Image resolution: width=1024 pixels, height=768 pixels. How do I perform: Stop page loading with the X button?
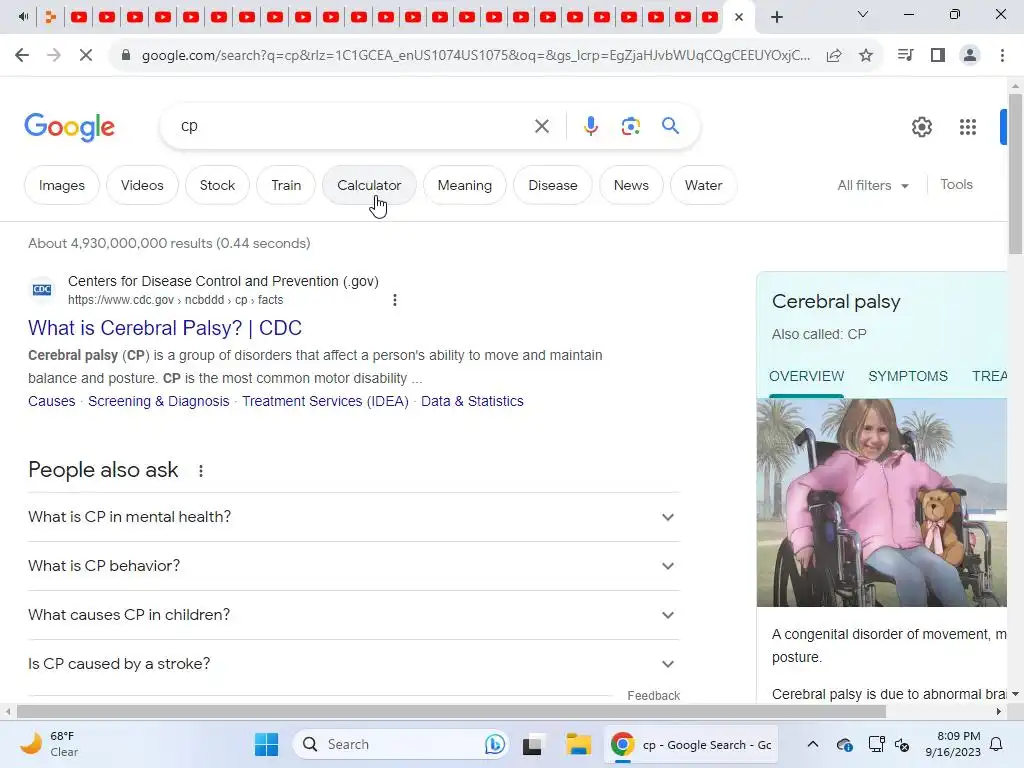click(86, 56)
